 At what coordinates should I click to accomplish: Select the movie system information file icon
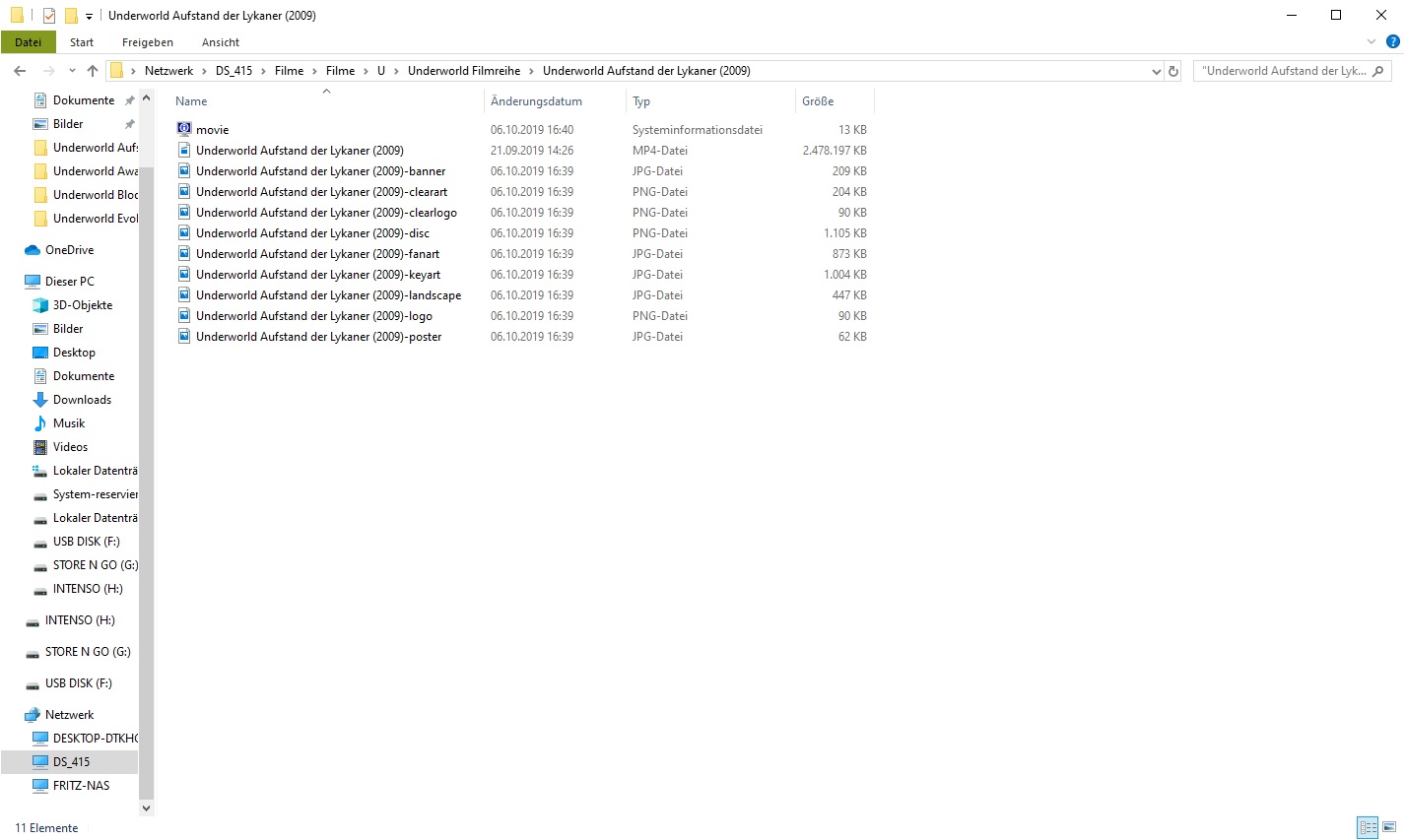(x=184, y=129)
